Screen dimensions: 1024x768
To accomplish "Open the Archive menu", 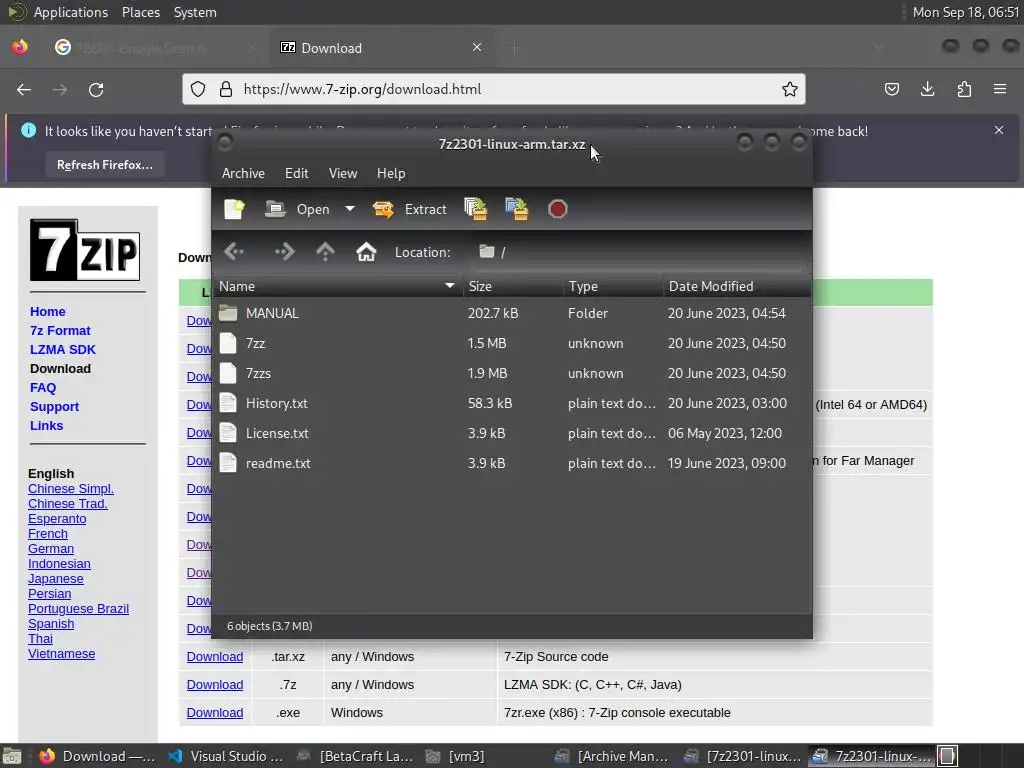I will 243,173.
